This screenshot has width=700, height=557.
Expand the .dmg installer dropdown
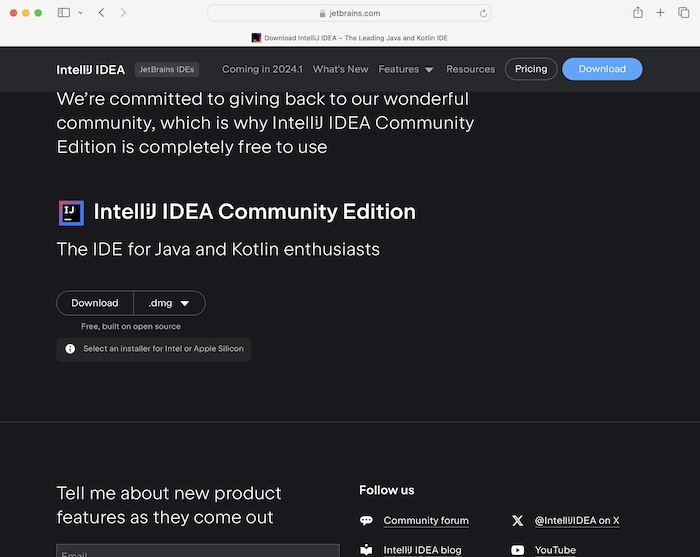coord(169,303)
